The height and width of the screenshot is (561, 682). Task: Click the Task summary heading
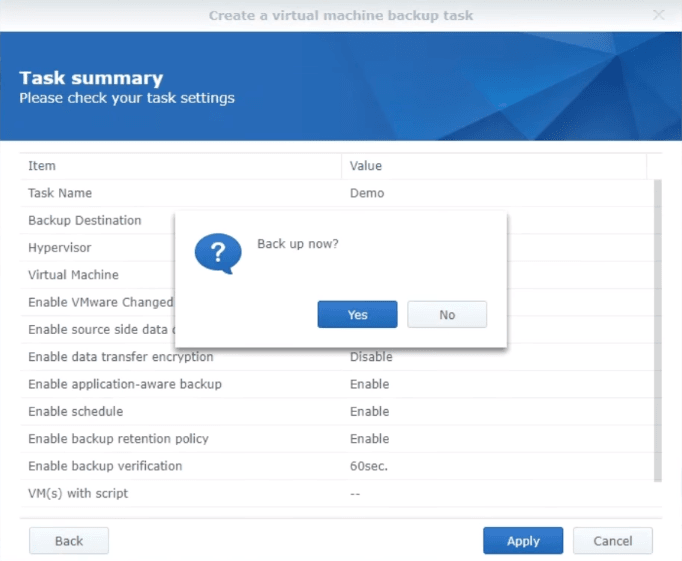point(91,78)
